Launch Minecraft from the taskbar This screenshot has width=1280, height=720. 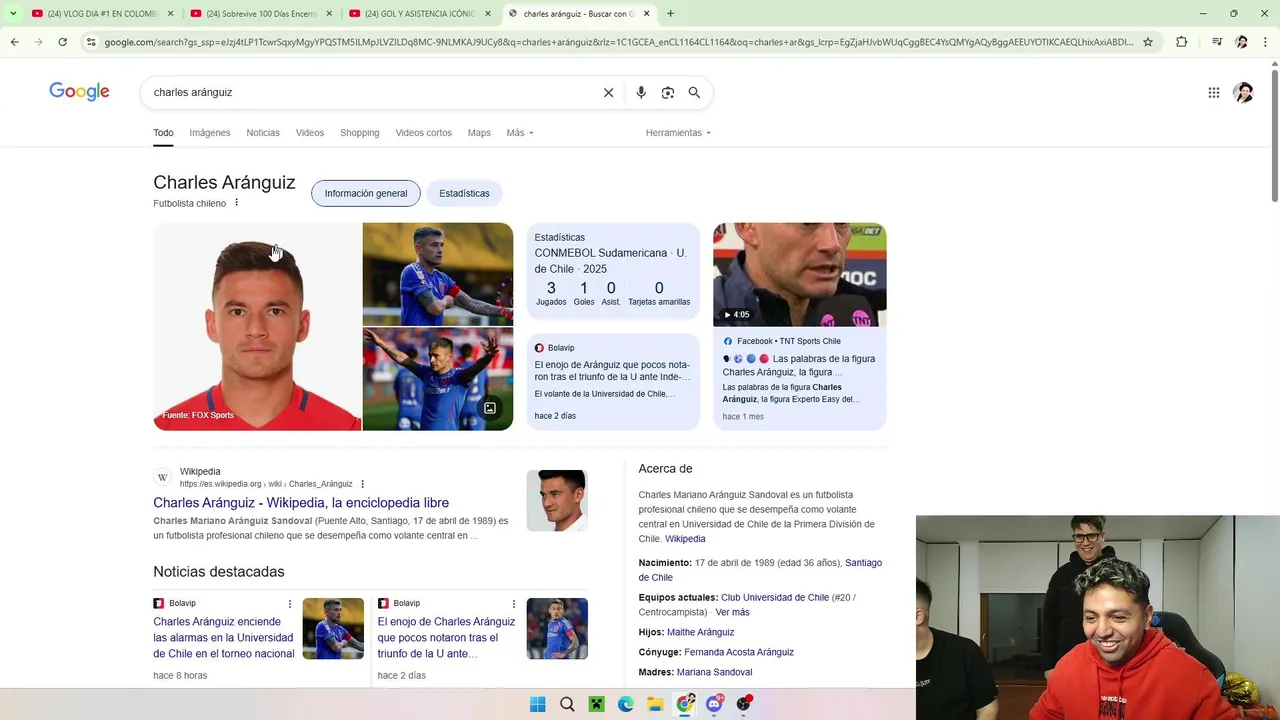596,704
